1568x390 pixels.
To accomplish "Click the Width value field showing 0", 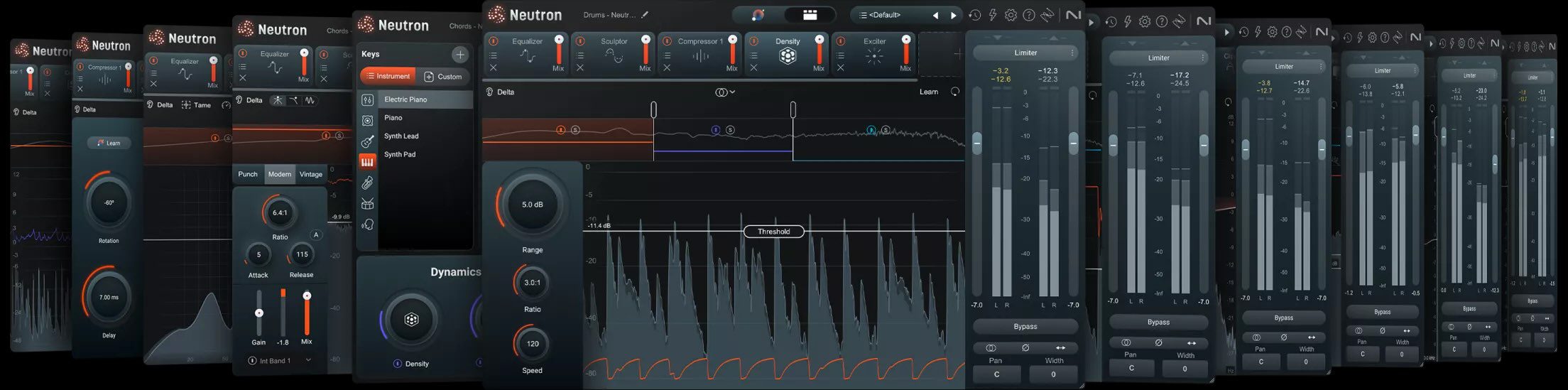I will [1053, 374].
